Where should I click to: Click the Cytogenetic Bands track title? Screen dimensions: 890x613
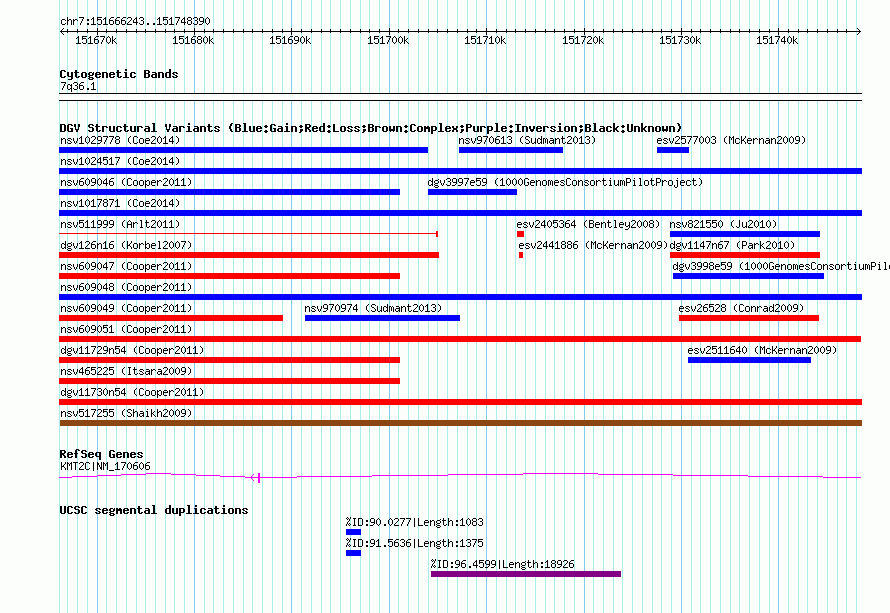119,74
